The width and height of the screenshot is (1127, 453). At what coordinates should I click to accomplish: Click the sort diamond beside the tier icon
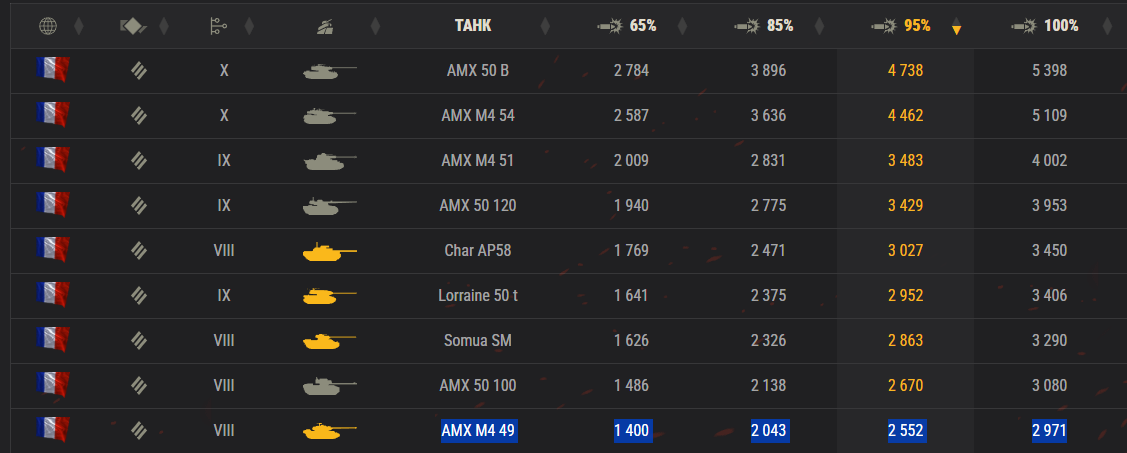coord(249,27)
